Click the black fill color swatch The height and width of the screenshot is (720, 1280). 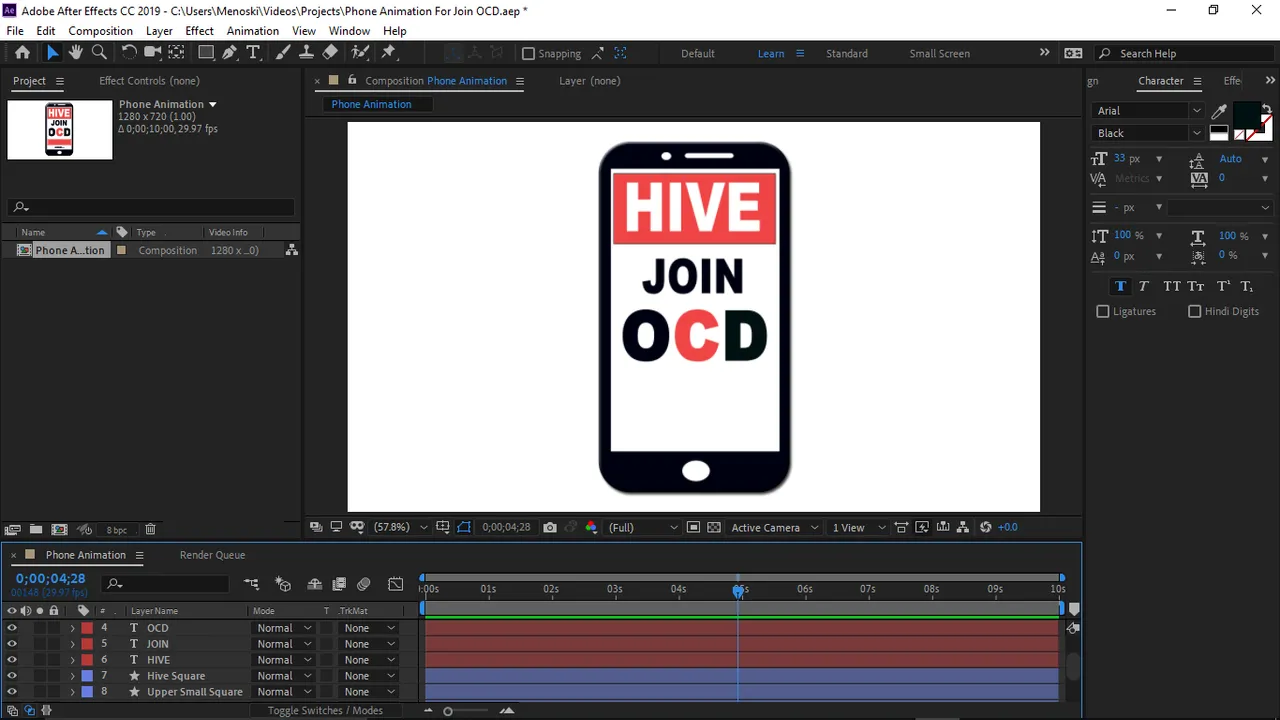tap(1247, 114)
